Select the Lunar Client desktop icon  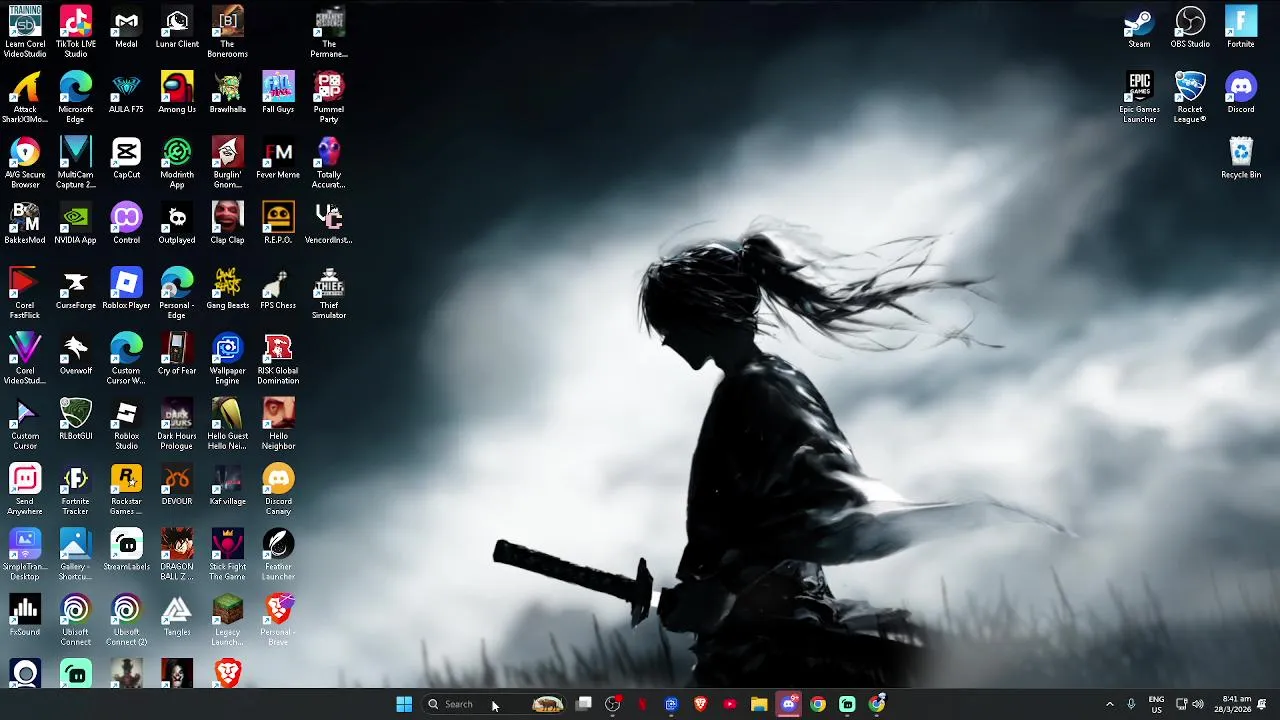pyautogui.click(x=177, y=28)
